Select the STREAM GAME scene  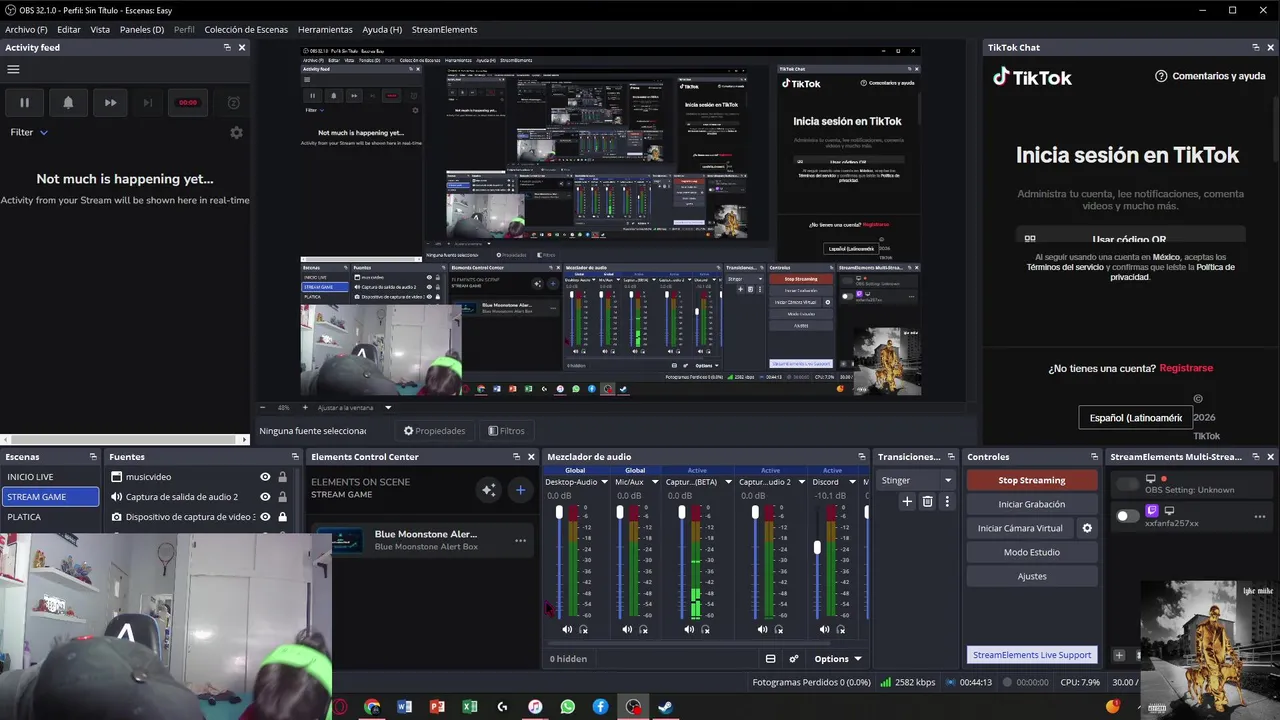click(50, 497)
